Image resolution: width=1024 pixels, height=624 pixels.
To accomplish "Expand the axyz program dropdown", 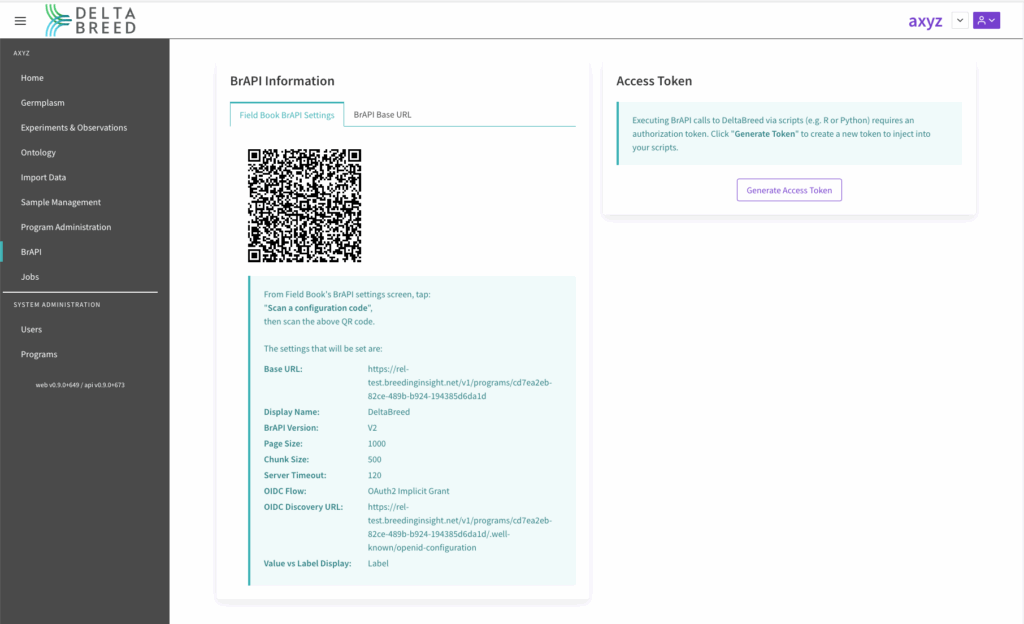I will click(x=959, y=20).
